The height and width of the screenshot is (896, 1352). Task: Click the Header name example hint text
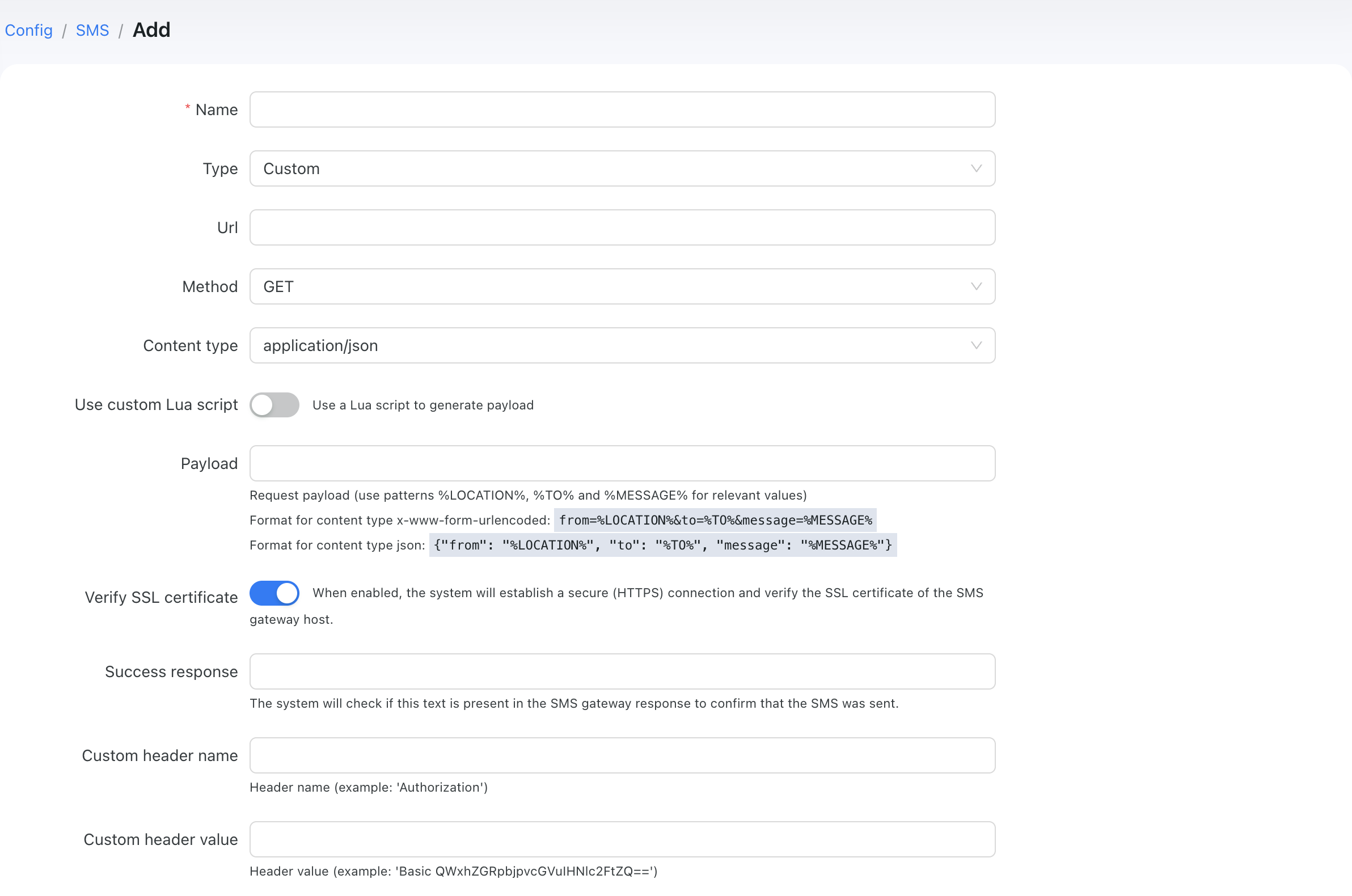point(369,788)
